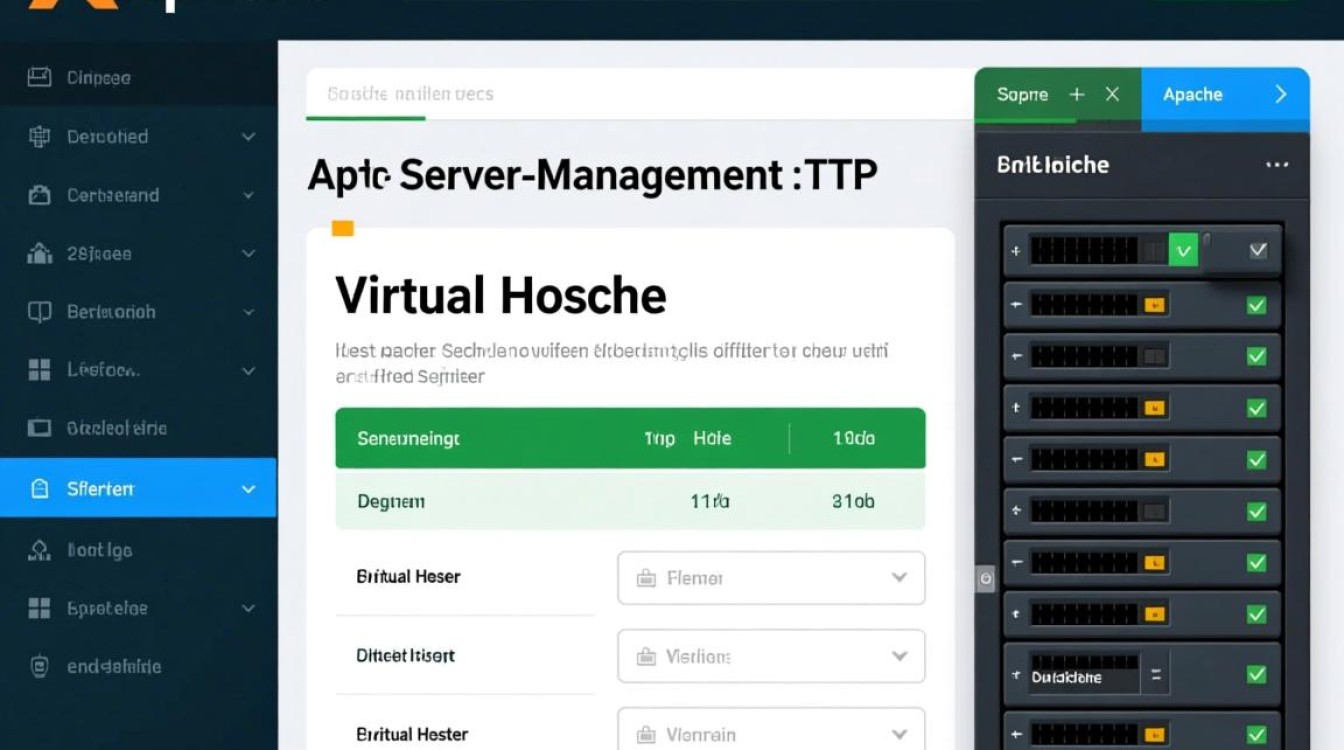The height and width of the screenshot is (750, 1344).
Task: Toggle green checkbox on first server row
Action: (1183, 250)
